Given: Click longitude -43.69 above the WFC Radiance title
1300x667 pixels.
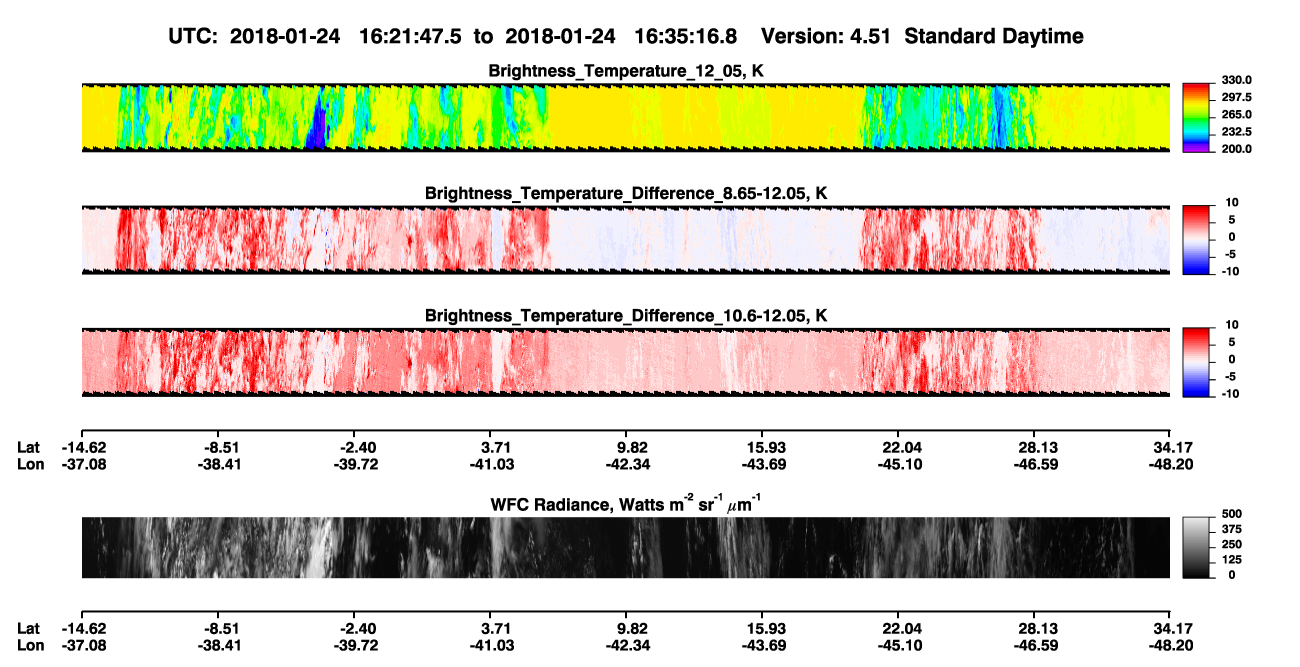Looking at the screenshot, I should (x=762, y=463).
